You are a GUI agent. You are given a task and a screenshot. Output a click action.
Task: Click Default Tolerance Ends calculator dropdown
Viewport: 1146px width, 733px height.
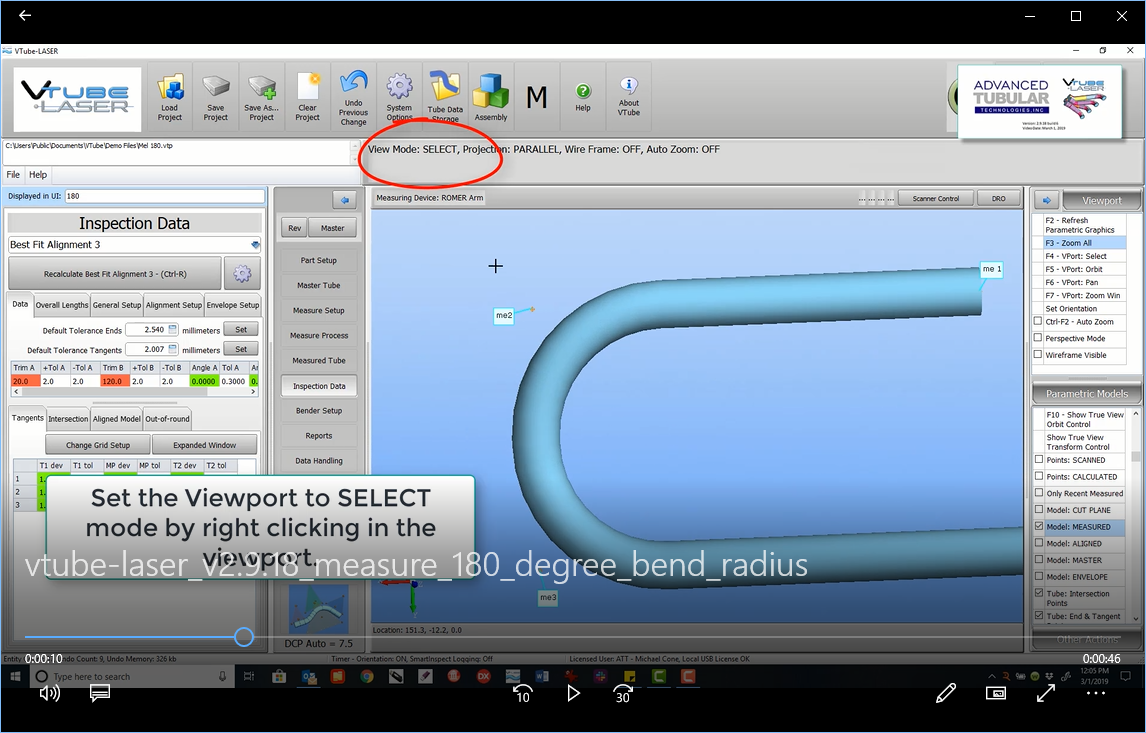pos(172,329)
